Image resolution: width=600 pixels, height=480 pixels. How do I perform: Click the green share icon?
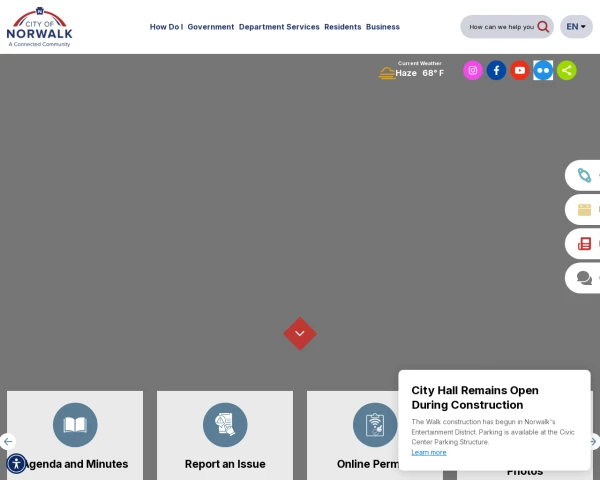(566, 70)
